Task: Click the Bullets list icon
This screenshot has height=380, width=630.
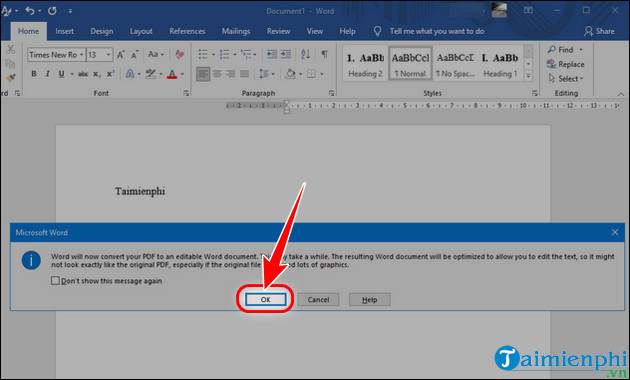Action: (203, 54)
